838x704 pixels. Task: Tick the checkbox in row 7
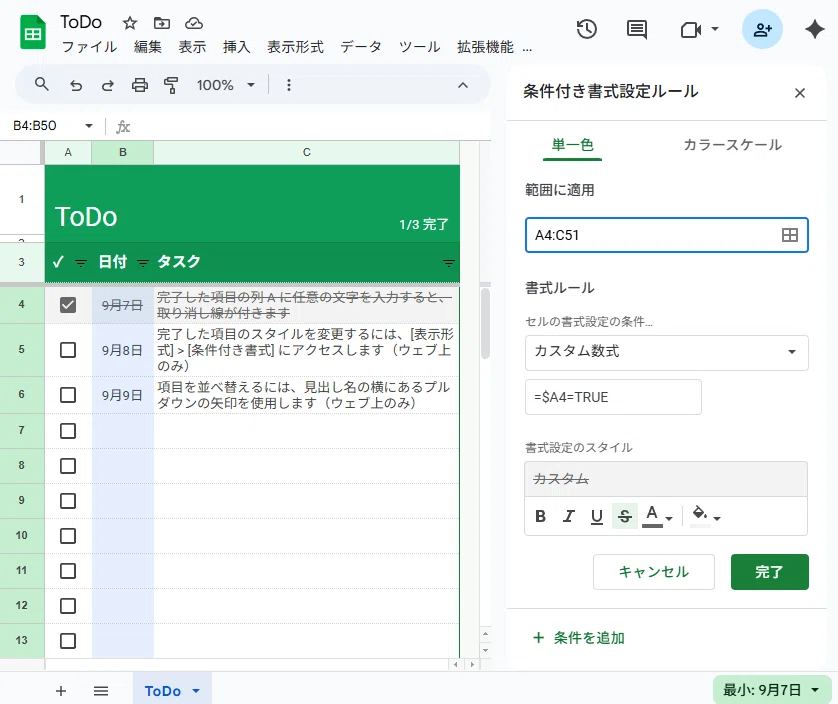[x=68, y=431]
